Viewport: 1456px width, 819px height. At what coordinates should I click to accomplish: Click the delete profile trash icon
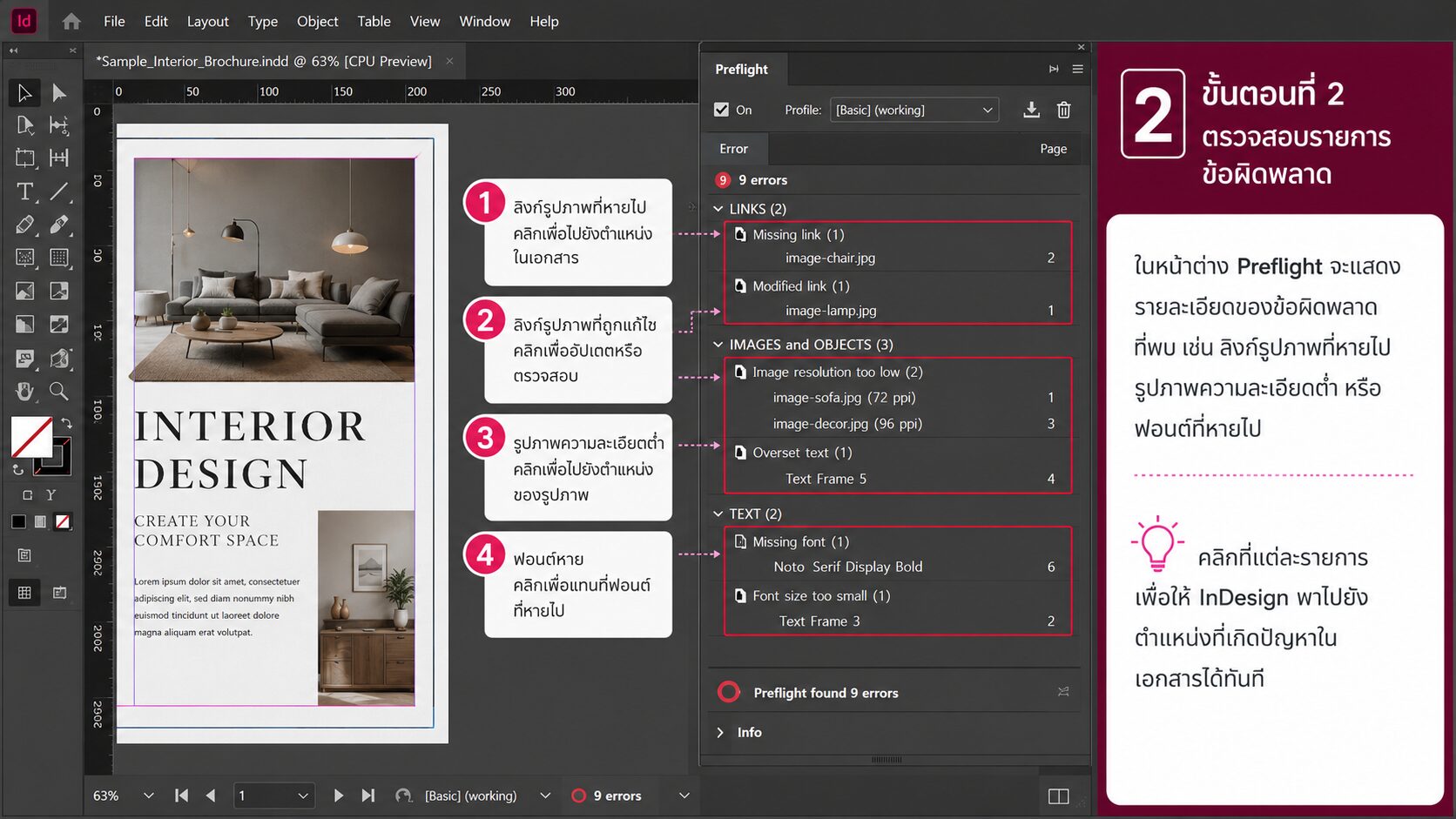[1063, 110]
